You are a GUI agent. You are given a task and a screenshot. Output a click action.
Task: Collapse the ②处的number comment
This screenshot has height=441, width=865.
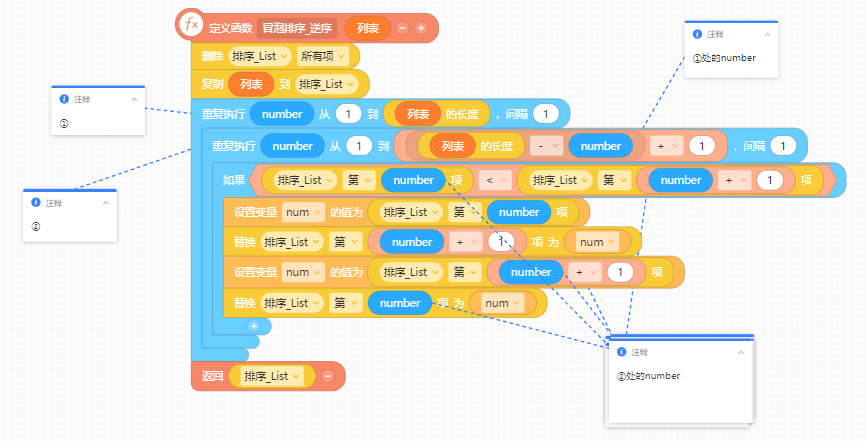(x=741, y=352)
